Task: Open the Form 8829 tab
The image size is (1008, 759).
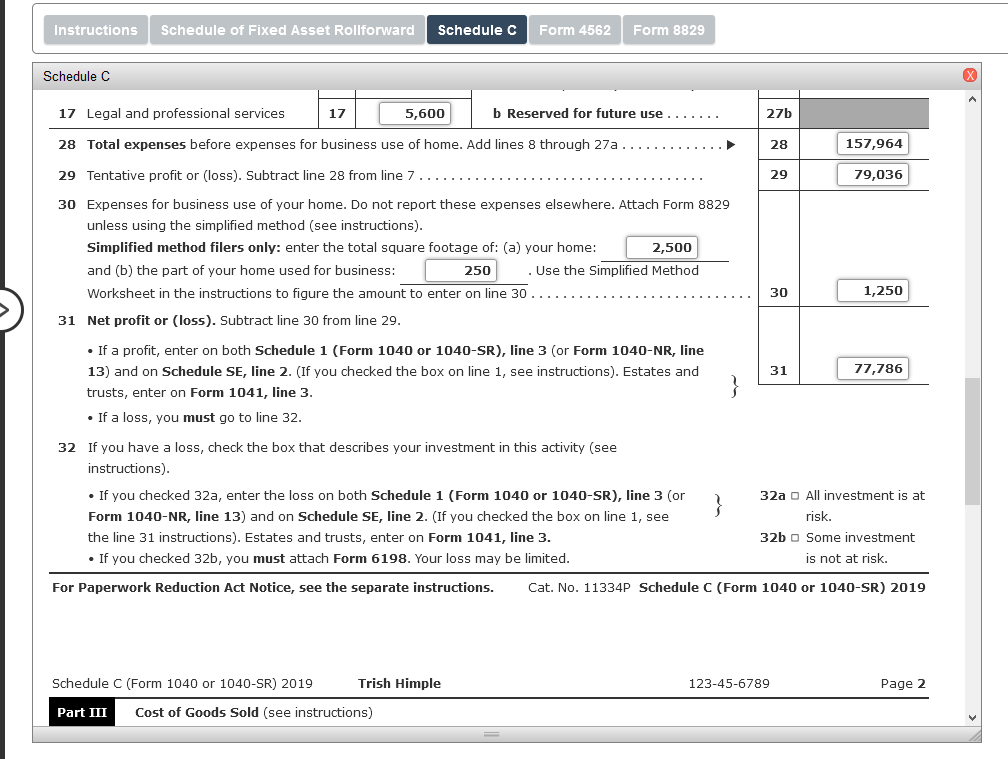Action: (x=668, y=29)
